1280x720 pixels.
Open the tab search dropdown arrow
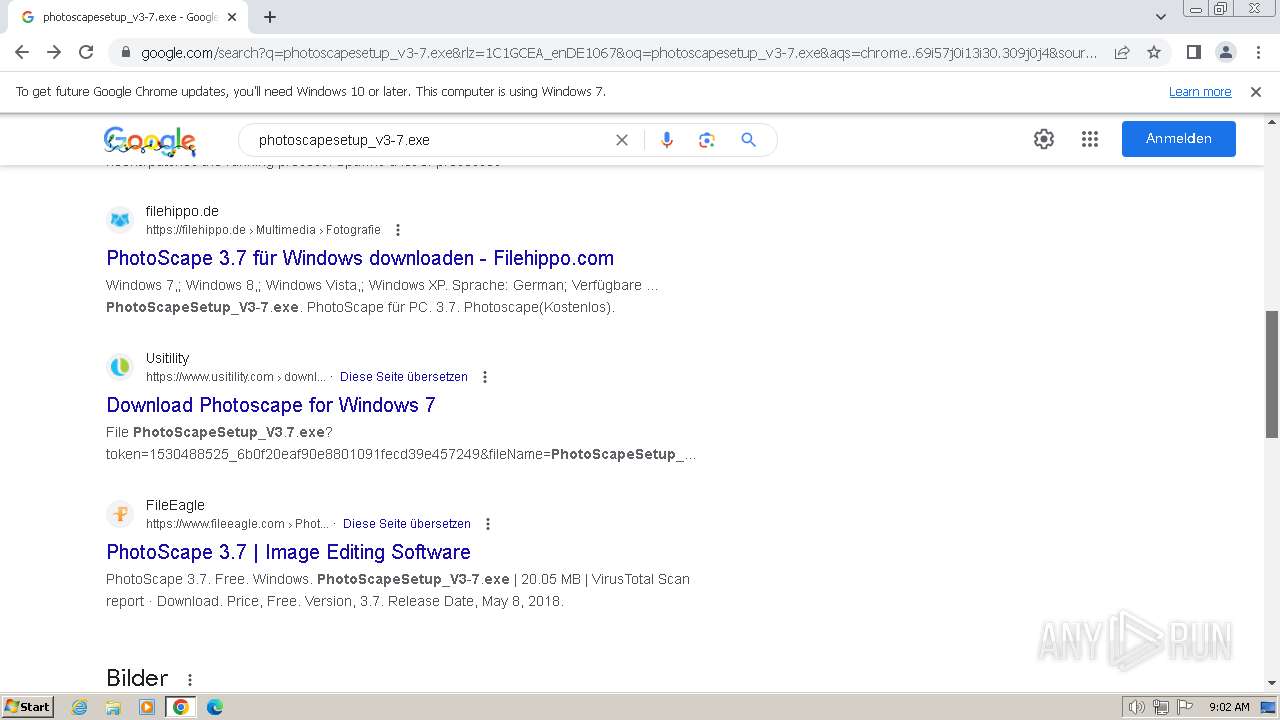click(1161, 17)
